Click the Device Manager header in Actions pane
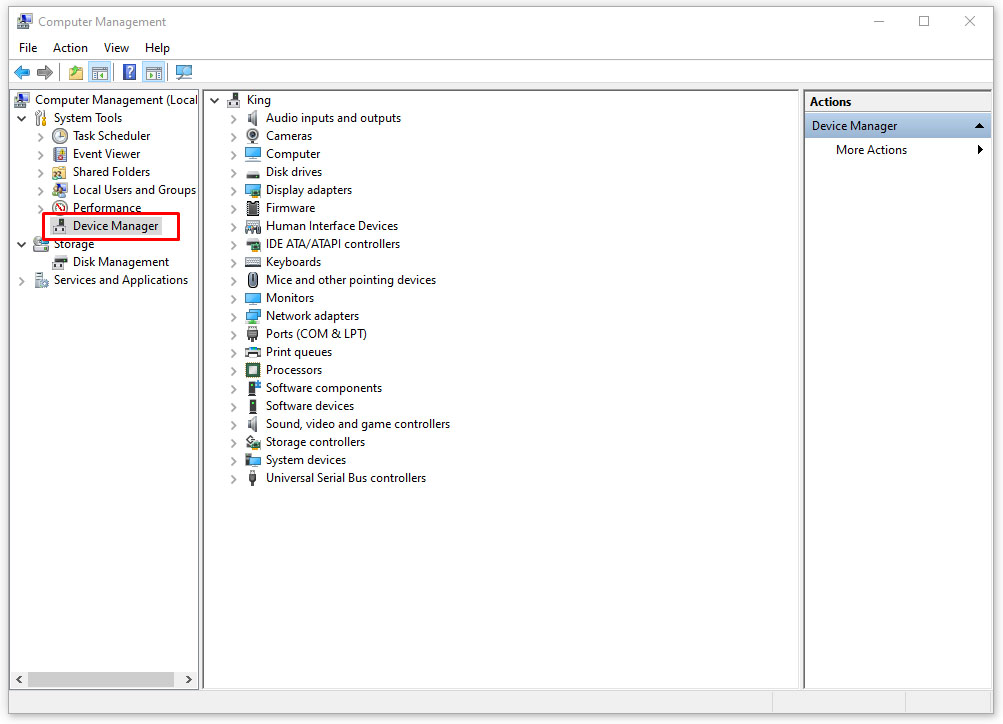The width and height of the screenshot is (1003, 724). pyautogui.click(x=897, y=126)
